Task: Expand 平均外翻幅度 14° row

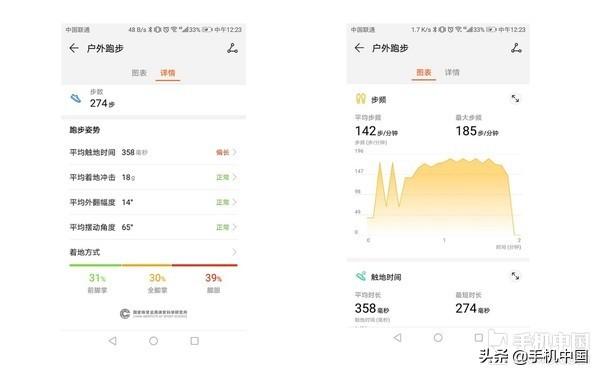Action: 153,202
